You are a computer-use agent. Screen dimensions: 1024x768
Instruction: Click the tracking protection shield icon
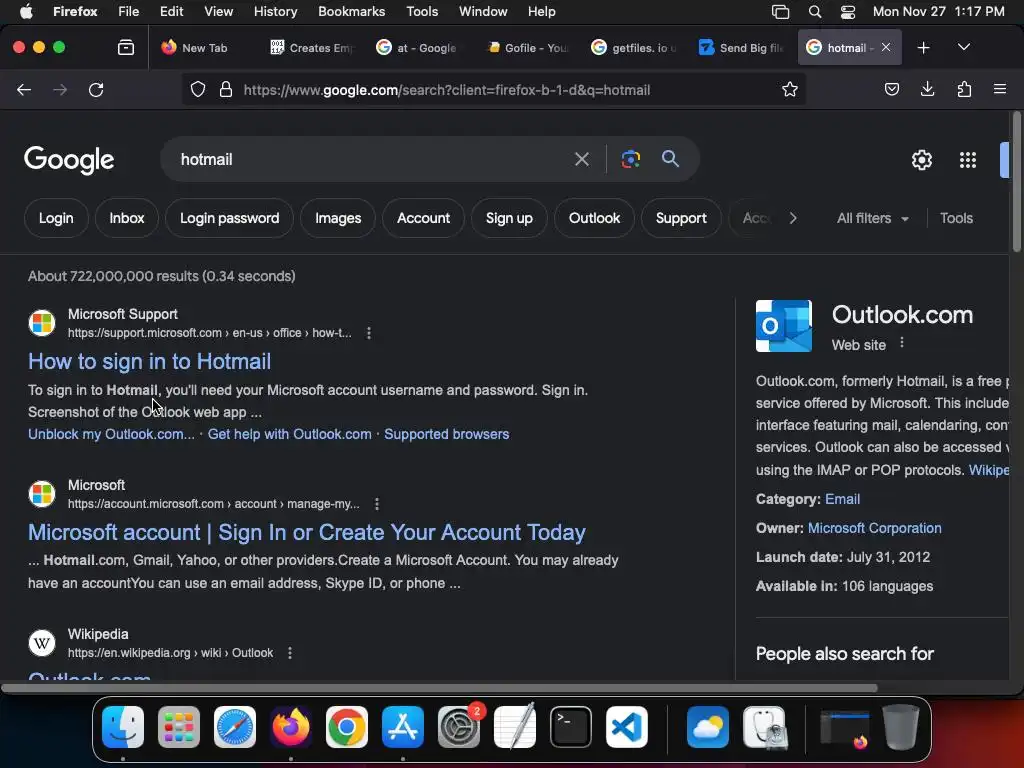(198, 89)
